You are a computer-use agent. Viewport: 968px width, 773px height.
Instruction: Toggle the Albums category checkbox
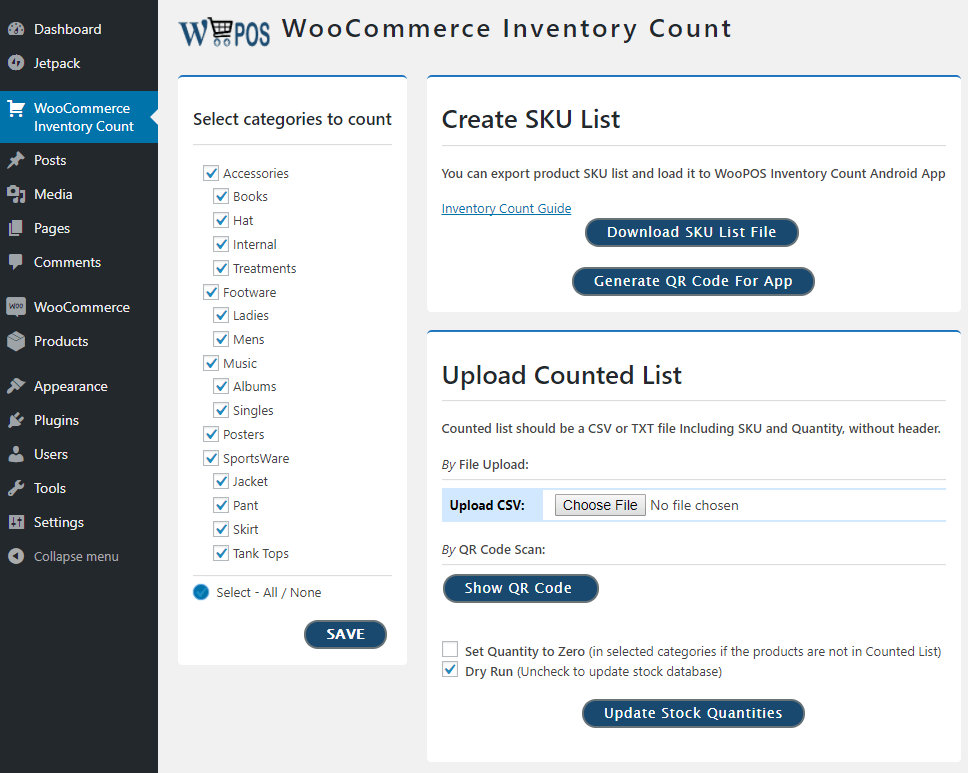click(221, 386)
